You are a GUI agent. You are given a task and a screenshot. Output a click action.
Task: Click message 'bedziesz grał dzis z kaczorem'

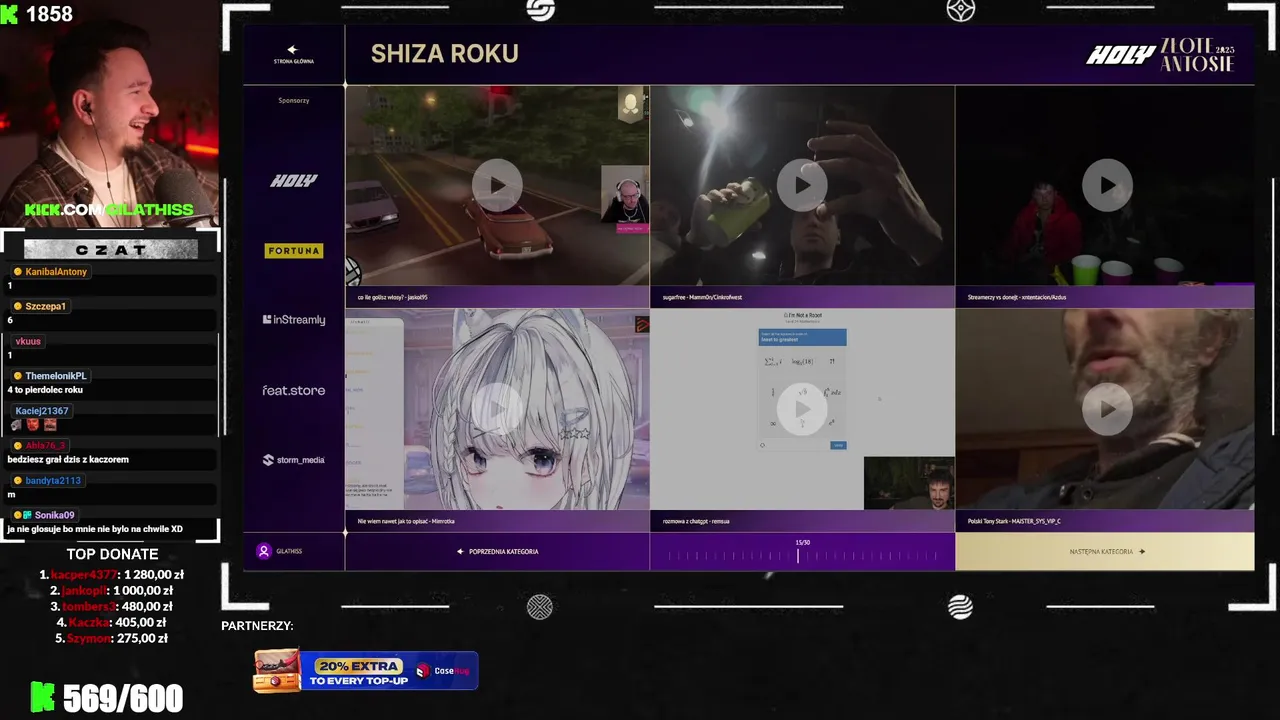(x=68, y=459)
